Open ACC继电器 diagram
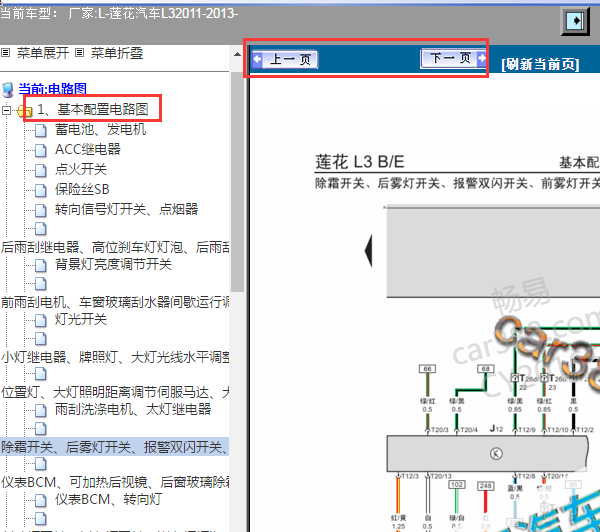The width and height of the screenshot is (600, 532). coord(88,149)
